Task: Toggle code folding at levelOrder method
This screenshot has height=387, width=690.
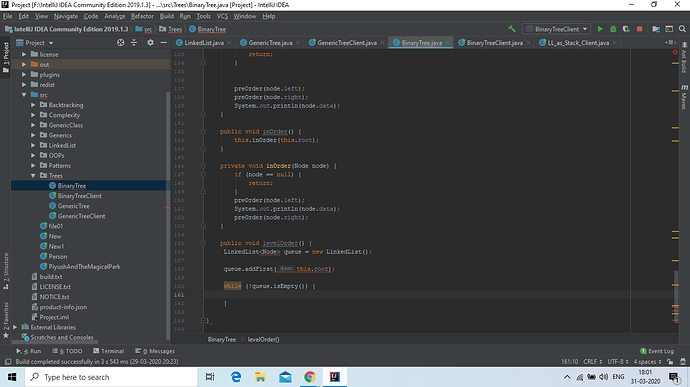Action: click(203, 243)
